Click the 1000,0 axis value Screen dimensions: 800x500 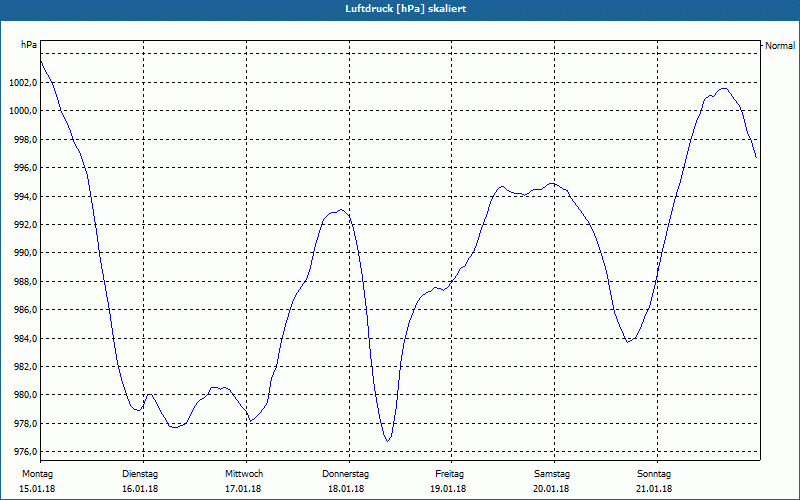(x=23, y=111)
